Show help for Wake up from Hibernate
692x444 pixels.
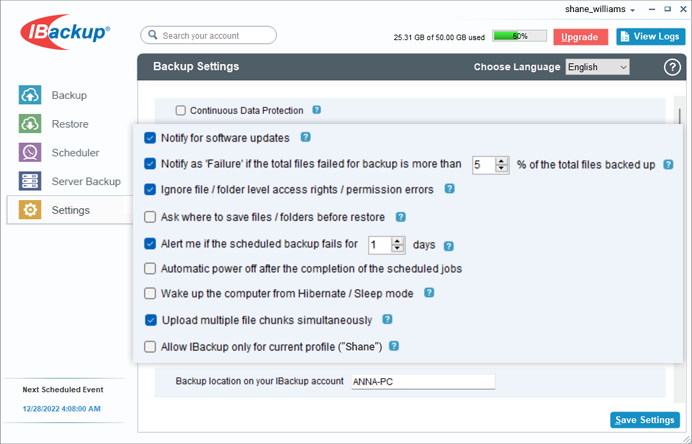pyautogui.click(x=429, y=293)
